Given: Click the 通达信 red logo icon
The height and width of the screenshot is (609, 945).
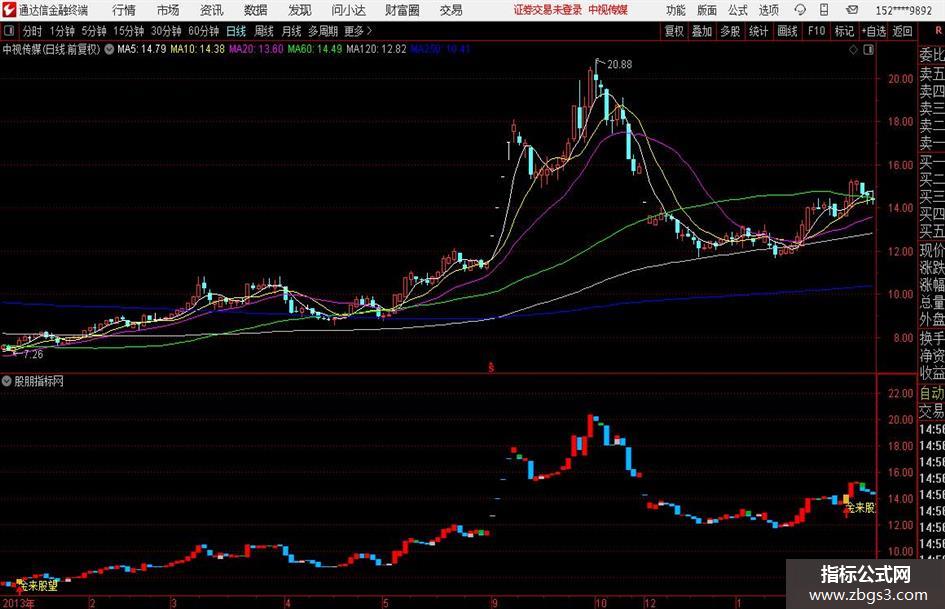Looking at the screenshot, I should click(x=10, y=10).
